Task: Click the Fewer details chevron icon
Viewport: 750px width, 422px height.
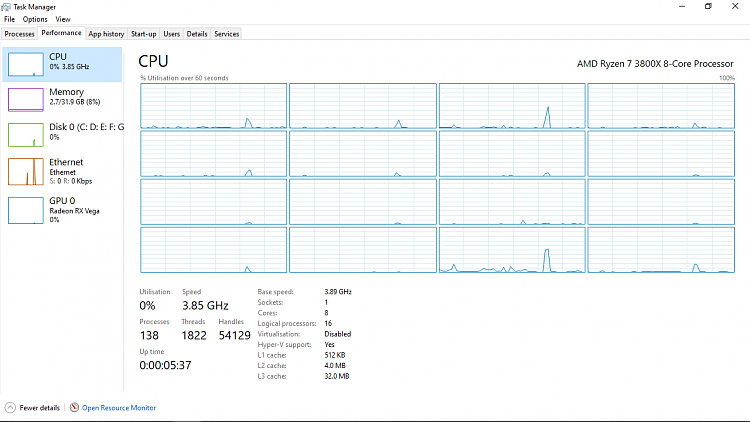Action: [x=10, y=408]
